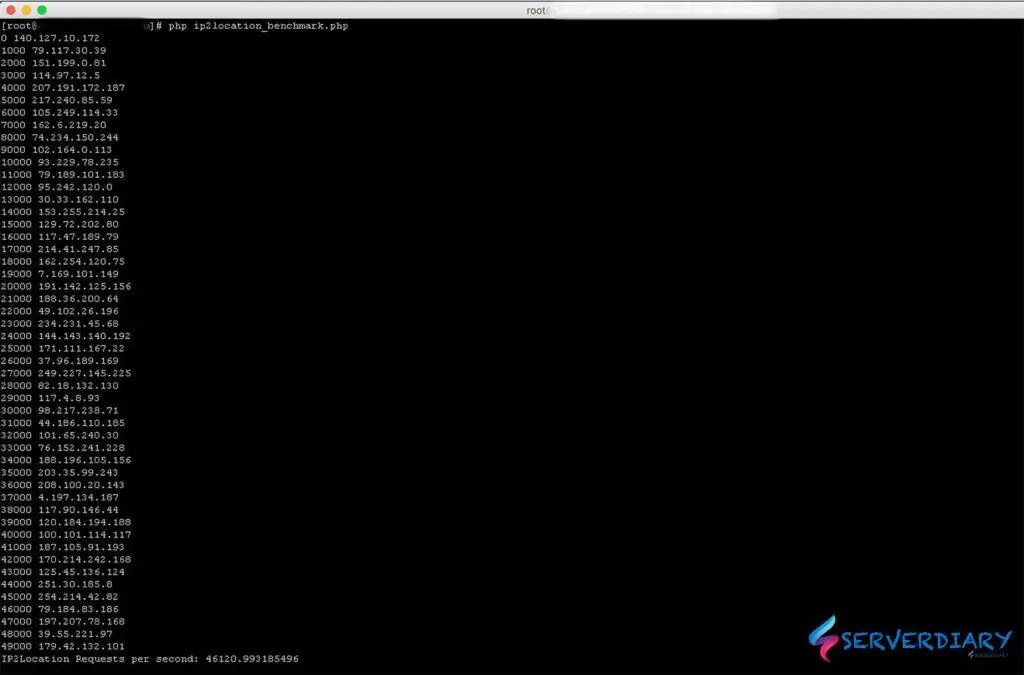
Task: Select the output line numbered 22000
Action: pyautogui.click(x=59, y=311)
